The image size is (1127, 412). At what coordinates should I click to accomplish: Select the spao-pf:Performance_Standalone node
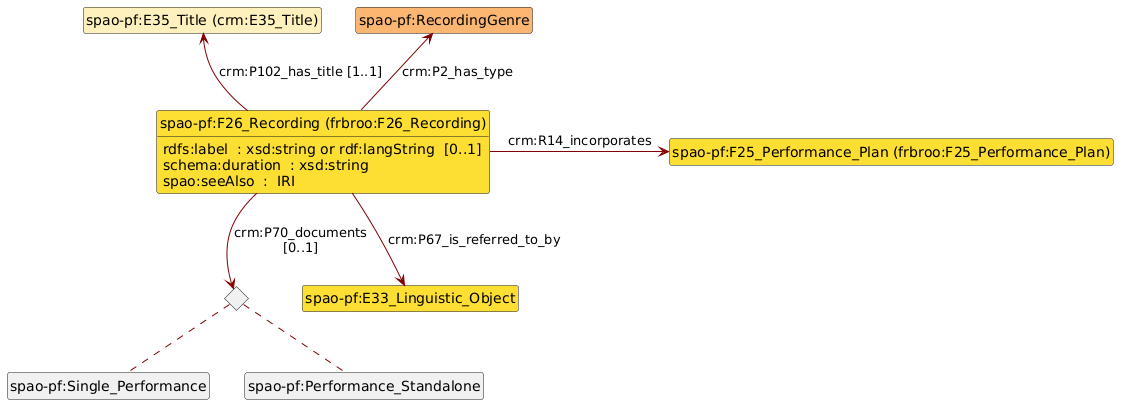click(364, 385)
